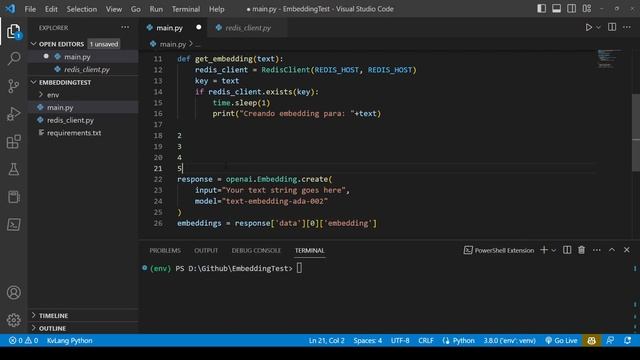Toggle Panel layout icon in title bar

pos(556,9)
